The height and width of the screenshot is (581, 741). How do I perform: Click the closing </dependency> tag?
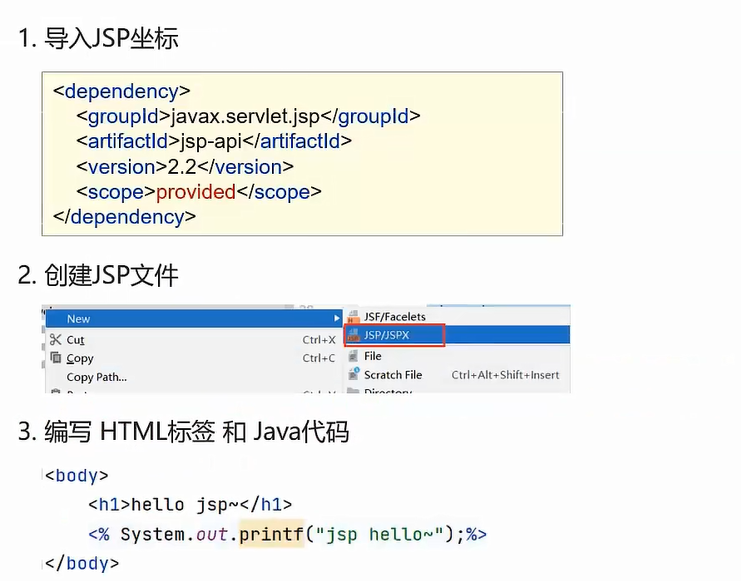point(124,217)
